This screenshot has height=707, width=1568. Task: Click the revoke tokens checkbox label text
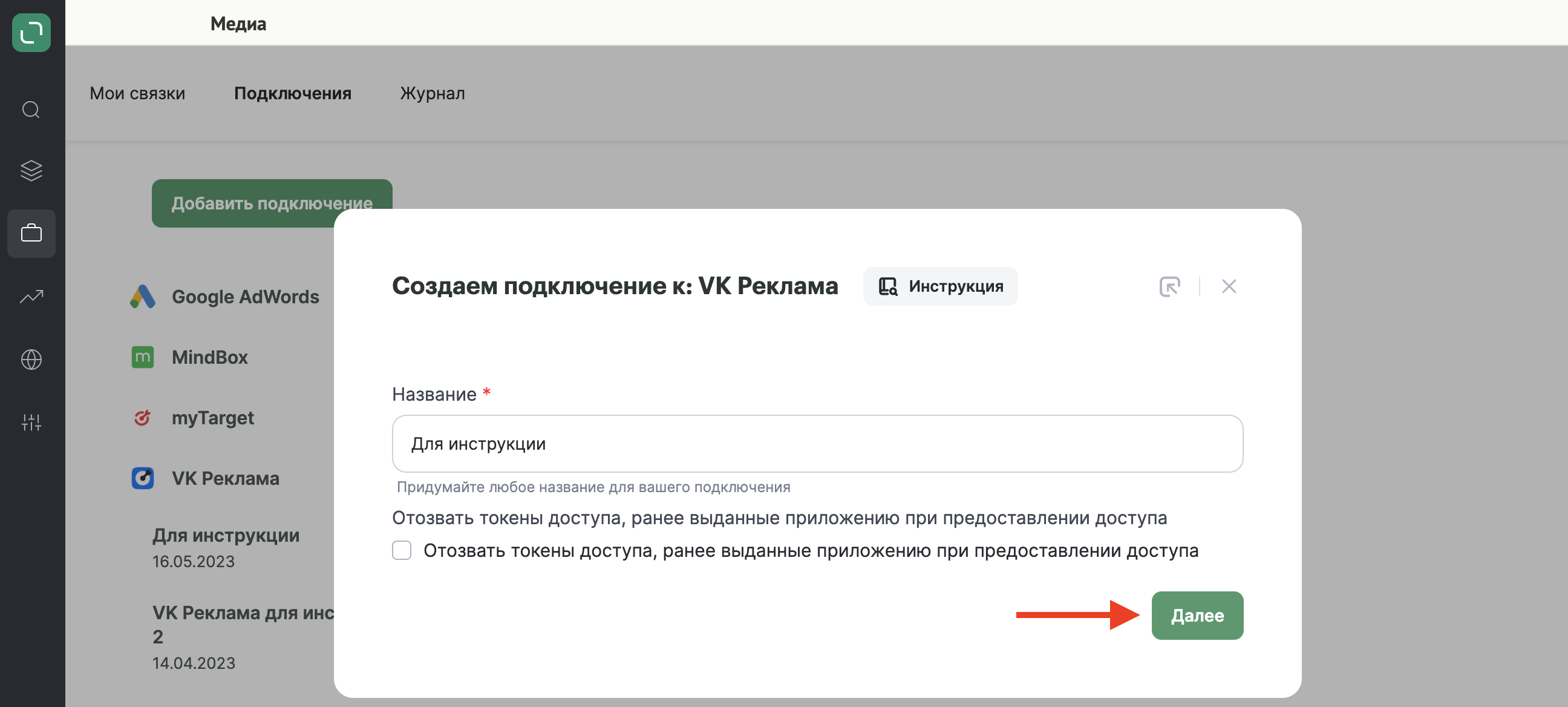(811, 550)
